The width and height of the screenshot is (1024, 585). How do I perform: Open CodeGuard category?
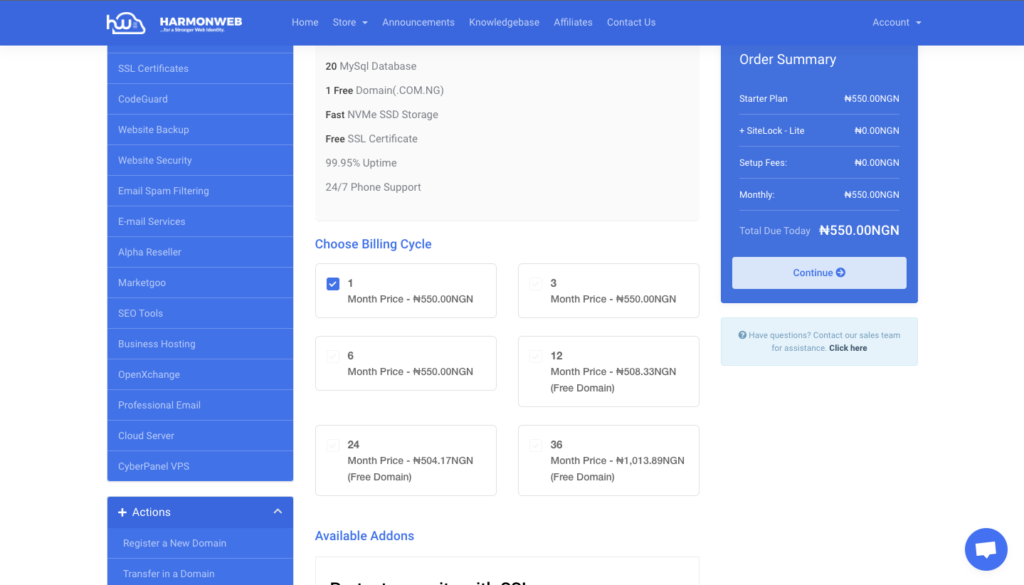tap(200, 99)
